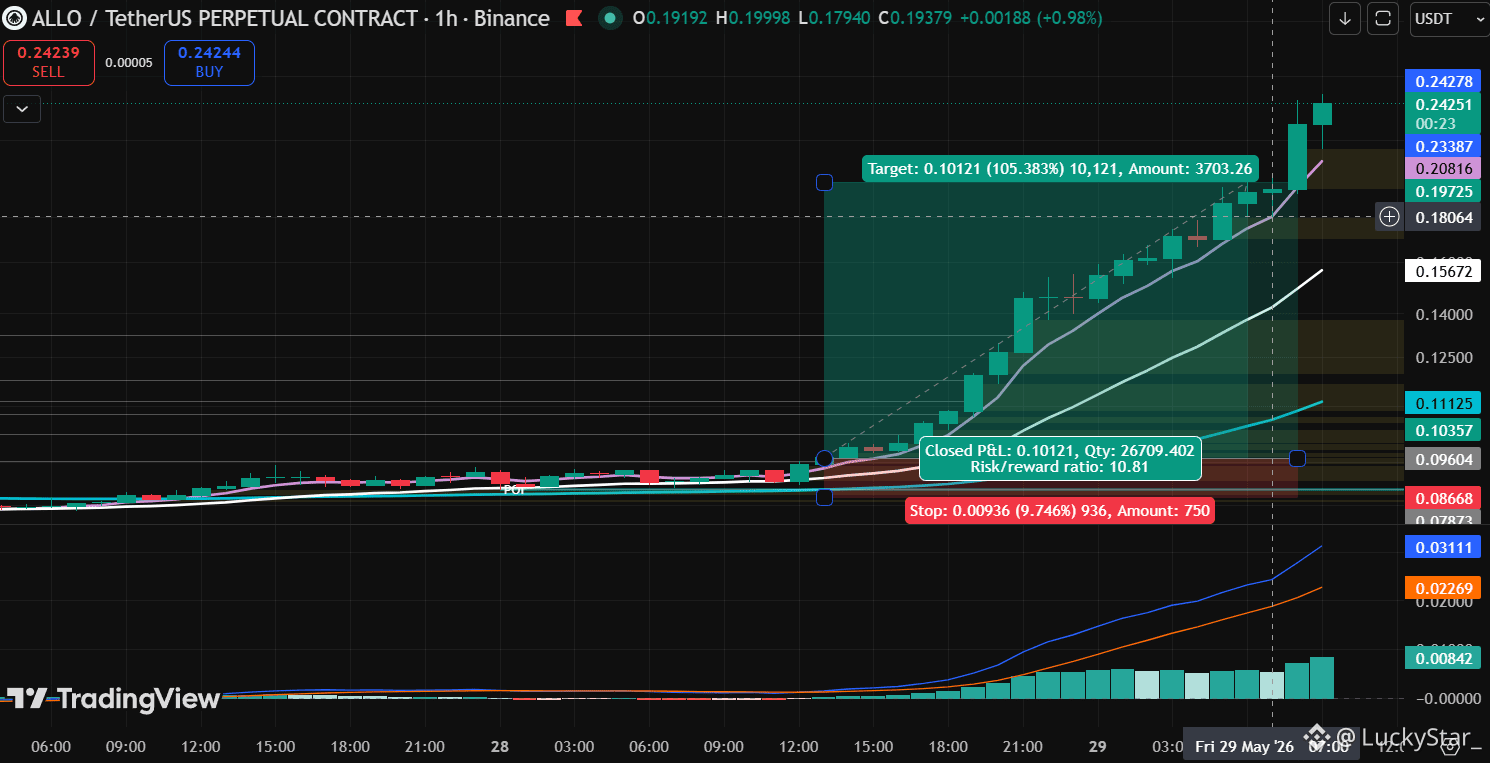Click the cyan 0.11125 price label
1490x763 pixels.
coord(1442,403)
